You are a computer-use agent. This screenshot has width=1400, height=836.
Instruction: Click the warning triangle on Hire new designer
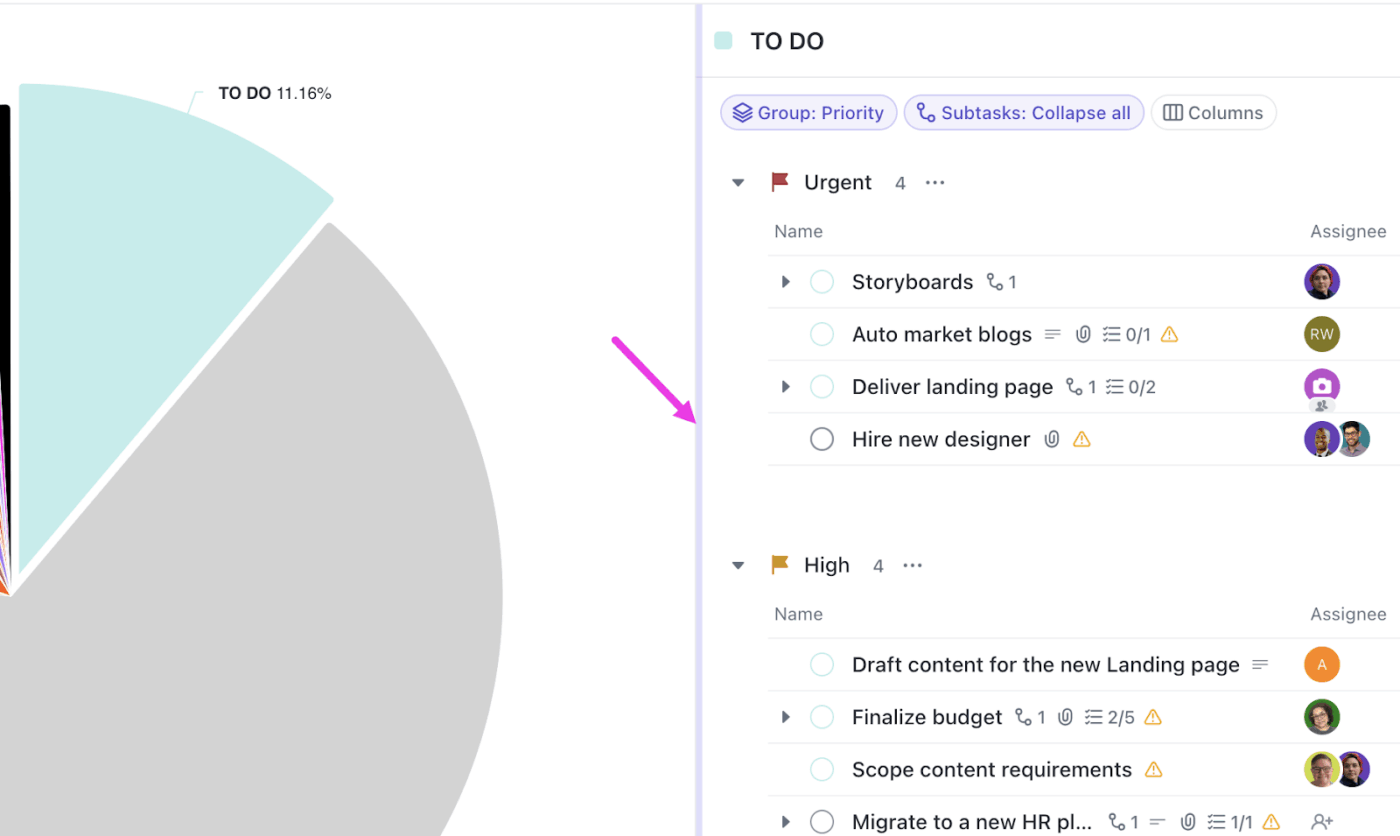pyautogui.click(x=1080, y=438)
